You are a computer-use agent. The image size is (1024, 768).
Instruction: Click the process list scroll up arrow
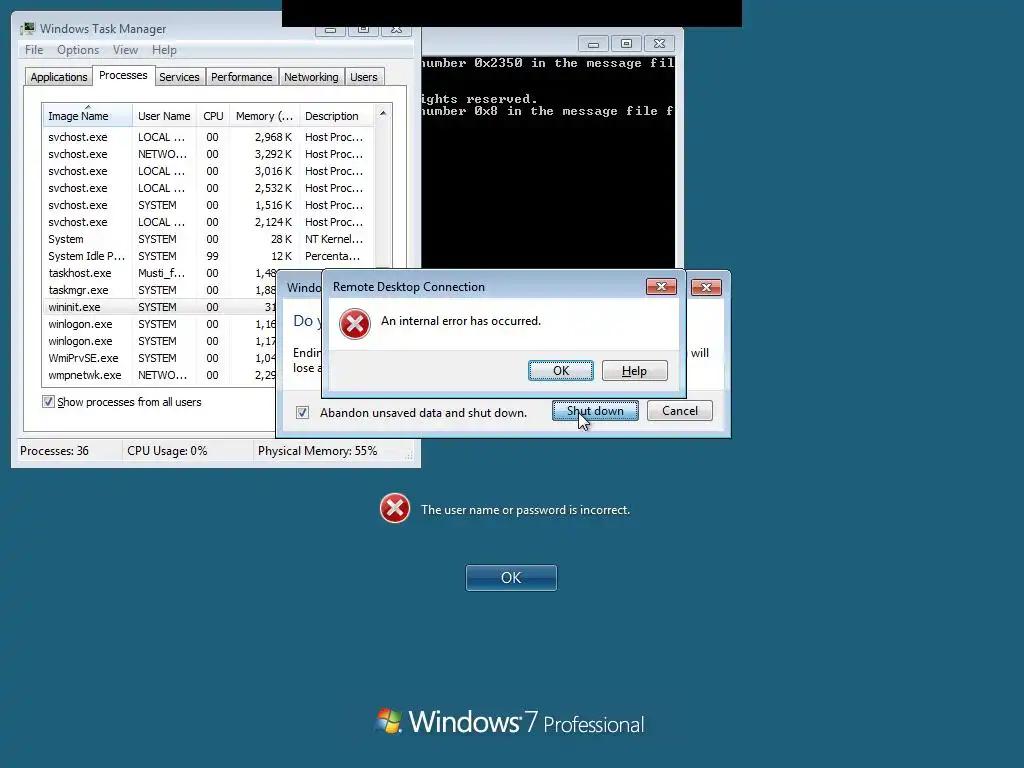point(383,113)
